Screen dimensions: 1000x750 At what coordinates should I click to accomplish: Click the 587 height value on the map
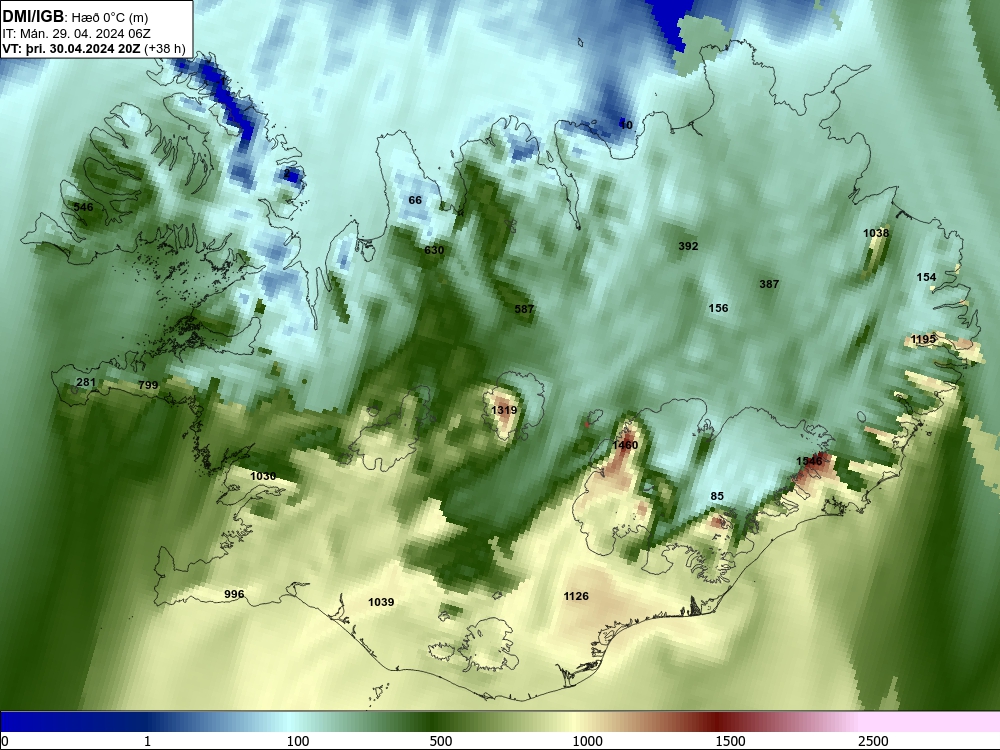524,309
